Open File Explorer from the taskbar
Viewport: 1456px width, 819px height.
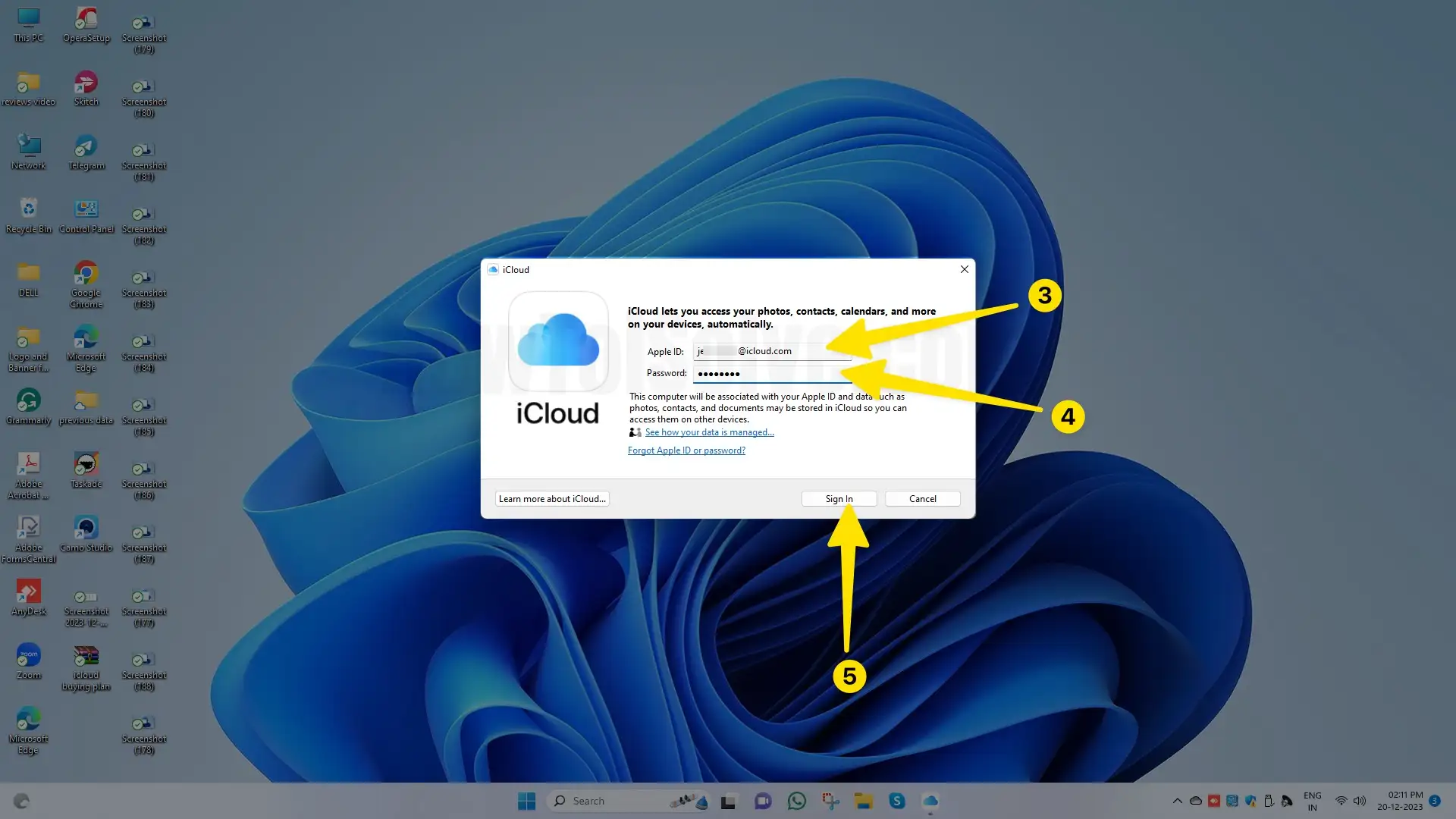[x=864, y=800]
